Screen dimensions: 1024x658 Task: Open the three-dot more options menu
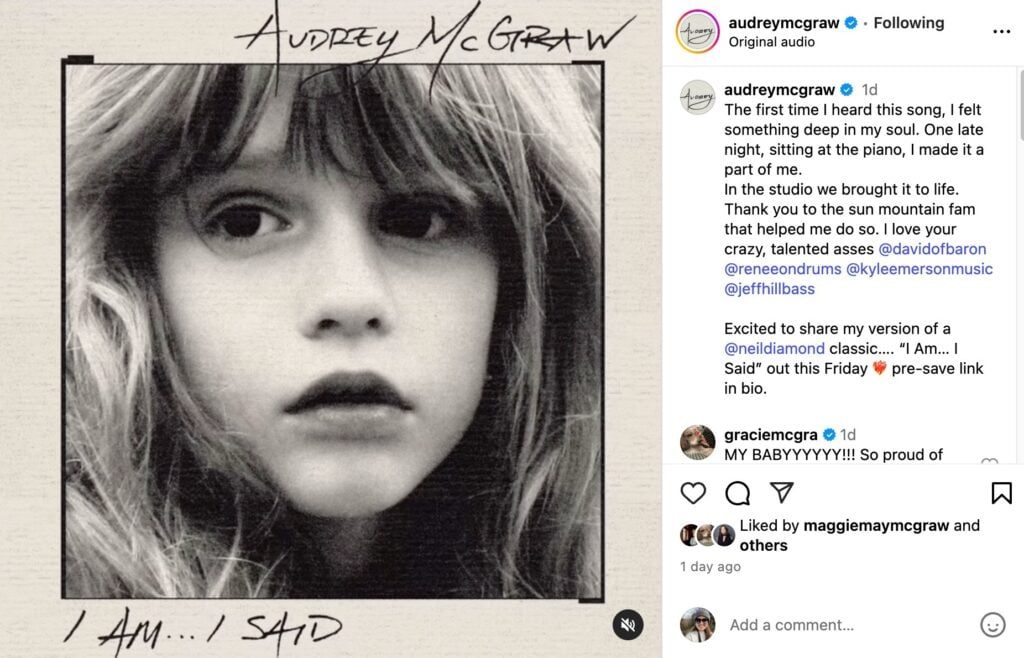[1001, 32]
